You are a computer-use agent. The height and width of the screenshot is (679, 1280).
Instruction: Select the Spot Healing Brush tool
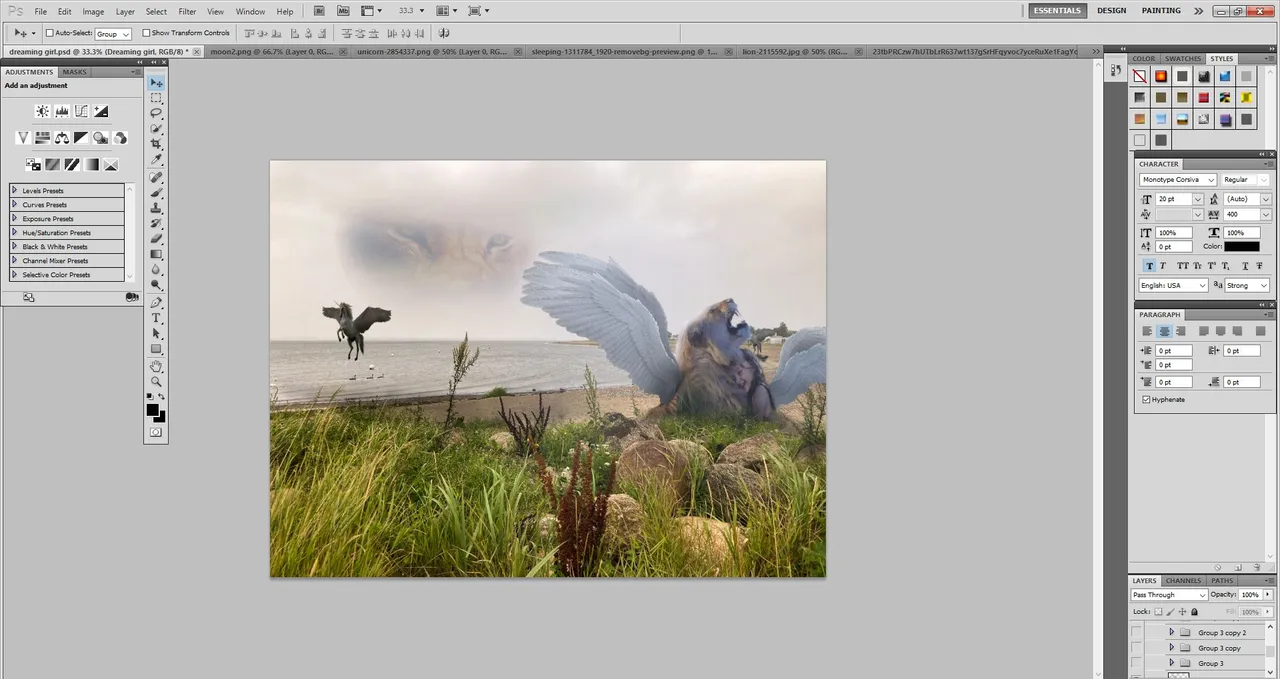click(156, 177)
